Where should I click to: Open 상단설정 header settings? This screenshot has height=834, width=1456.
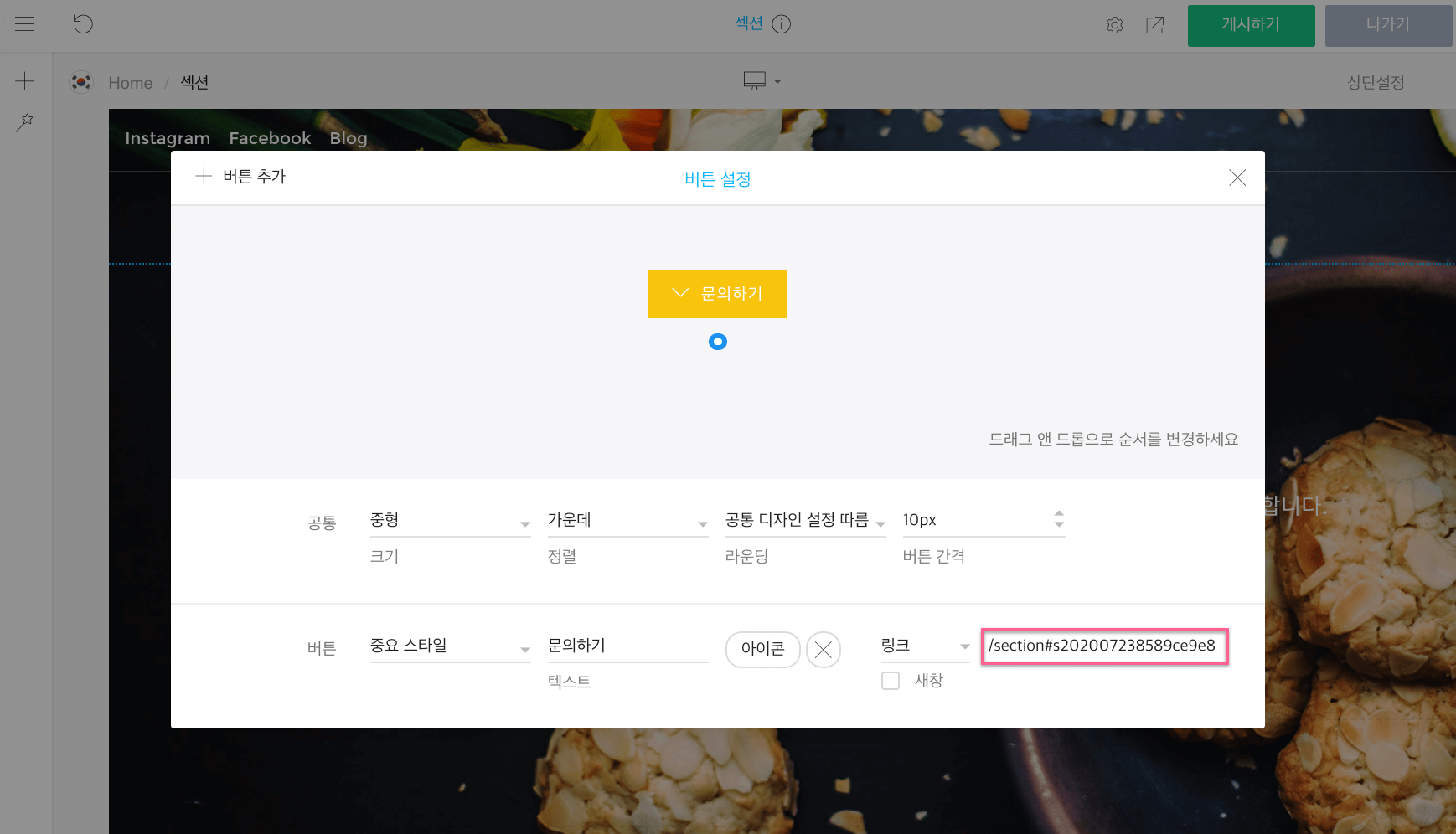coord(1376,82)
